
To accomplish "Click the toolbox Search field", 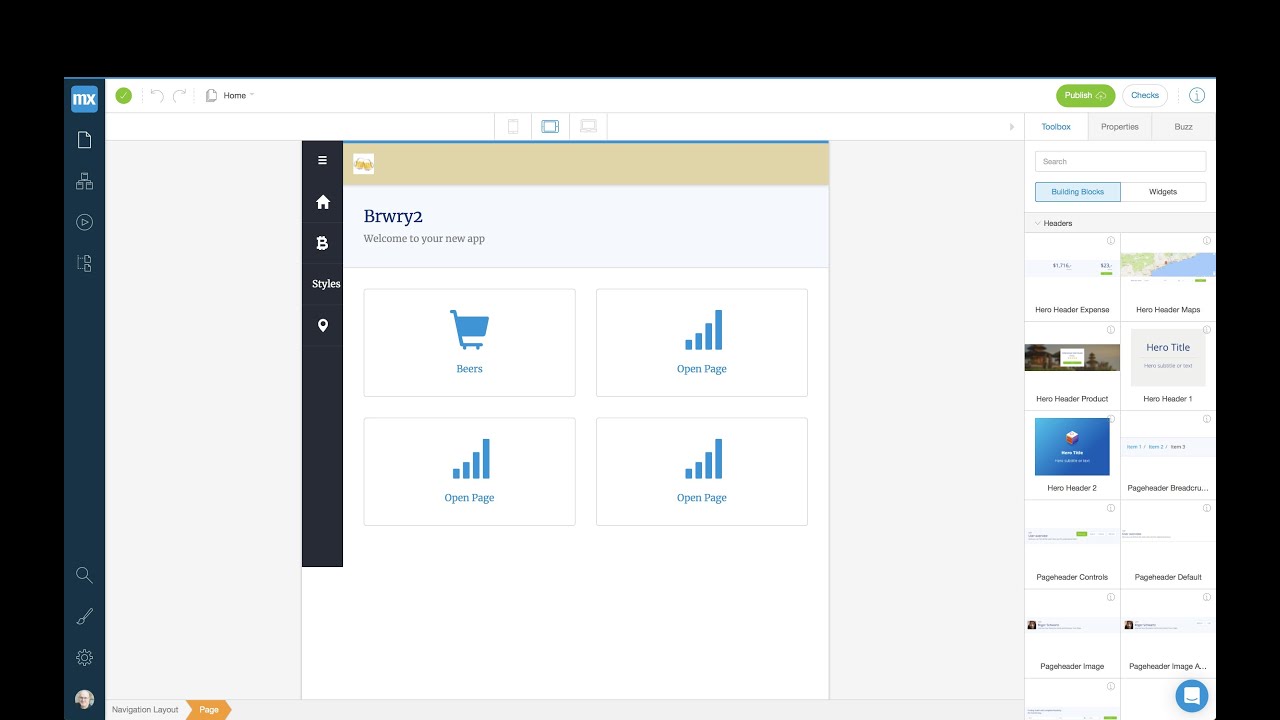I will point(1120,161).
